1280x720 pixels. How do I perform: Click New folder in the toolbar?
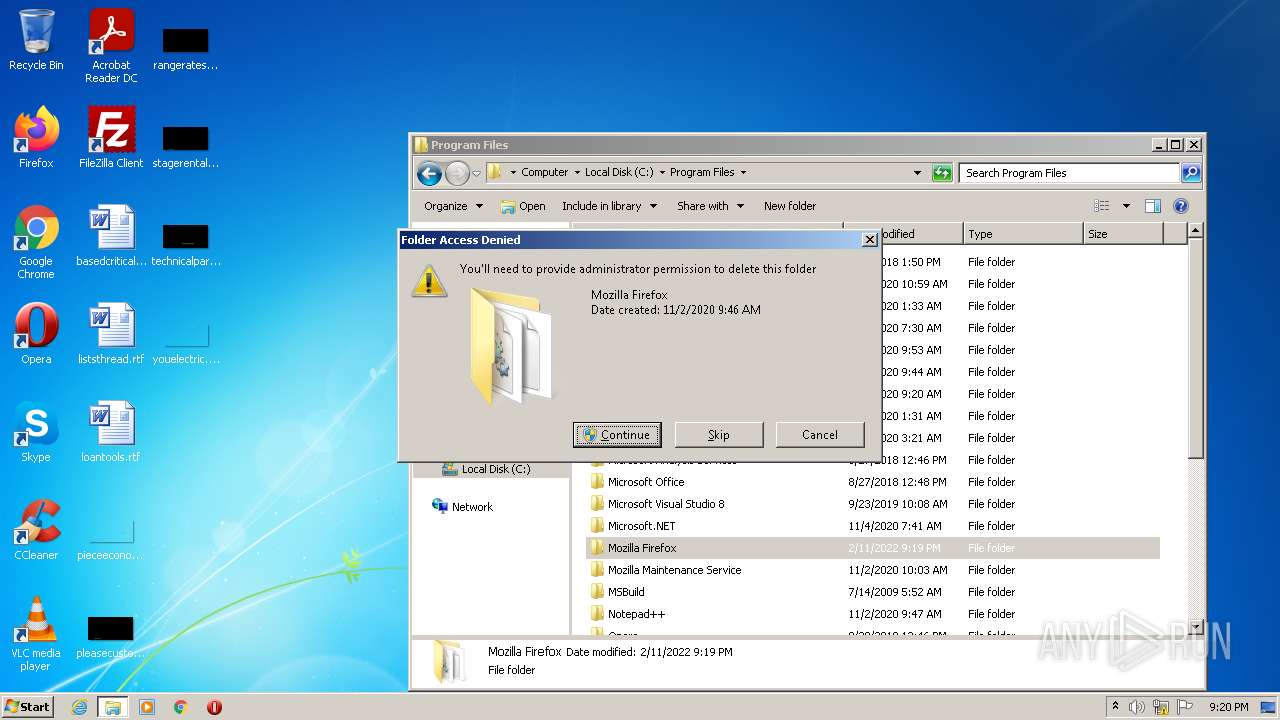pyautogui.click(x=790, y=206)
